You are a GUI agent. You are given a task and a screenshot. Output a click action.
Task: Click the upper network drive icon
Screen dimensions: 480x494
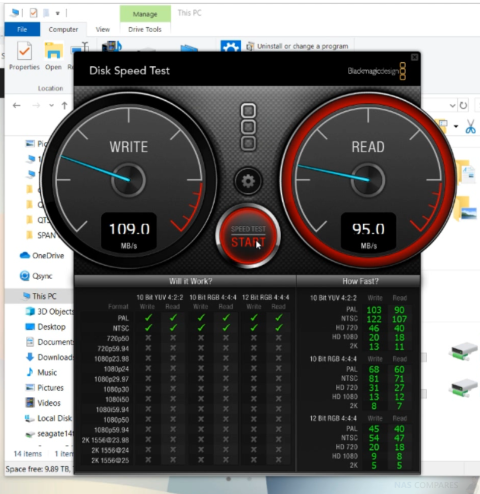click(x=464, y=352)
